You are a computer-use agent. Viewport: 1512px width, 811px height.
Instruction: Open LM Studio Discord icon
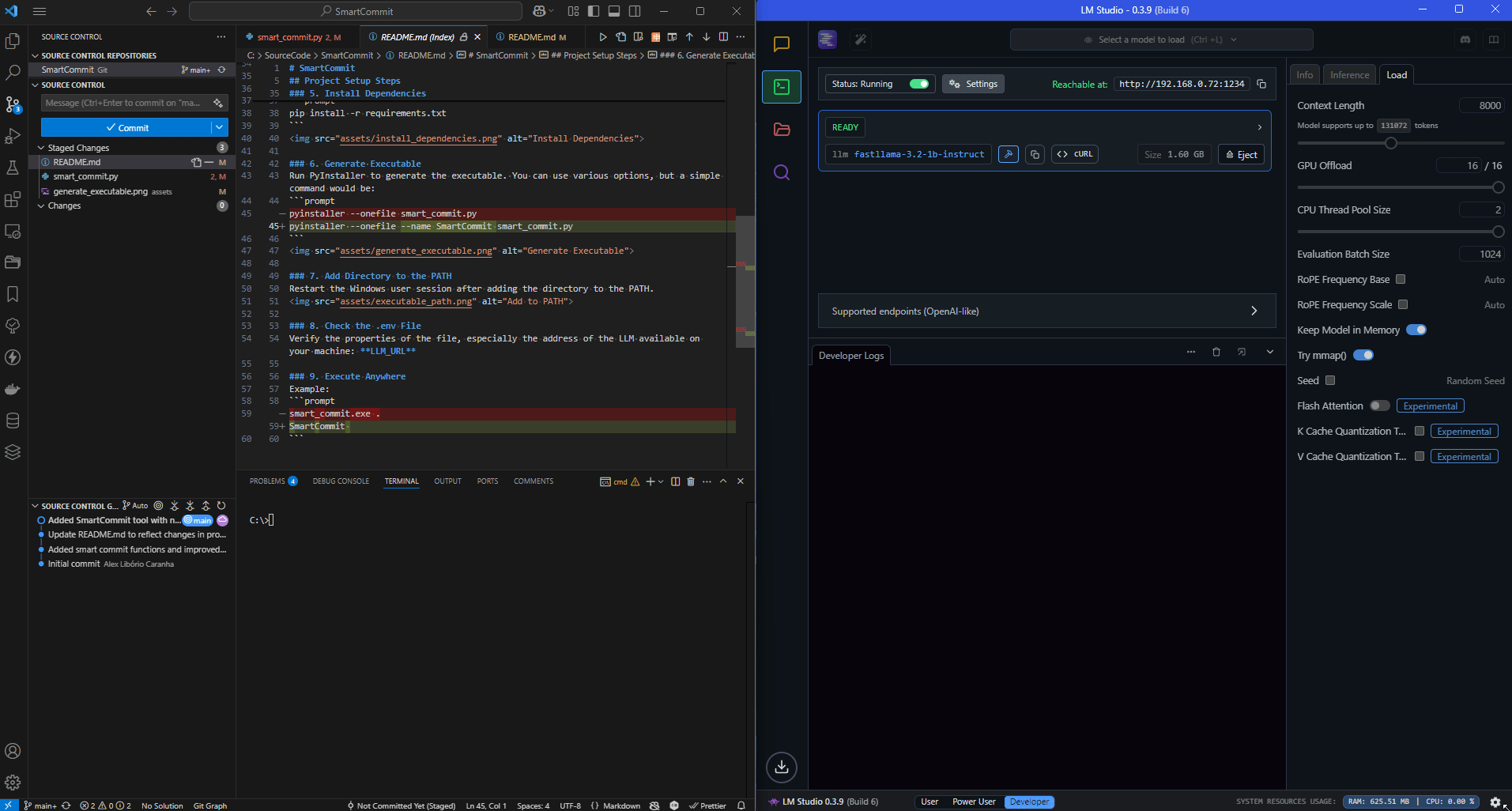[1465, 40]
